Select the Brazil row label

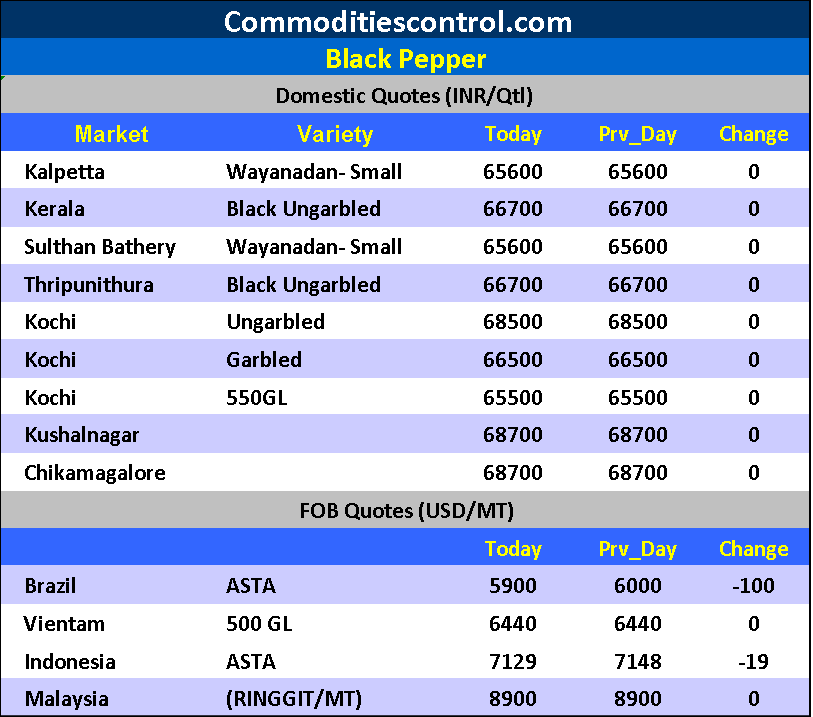[50, 586]
